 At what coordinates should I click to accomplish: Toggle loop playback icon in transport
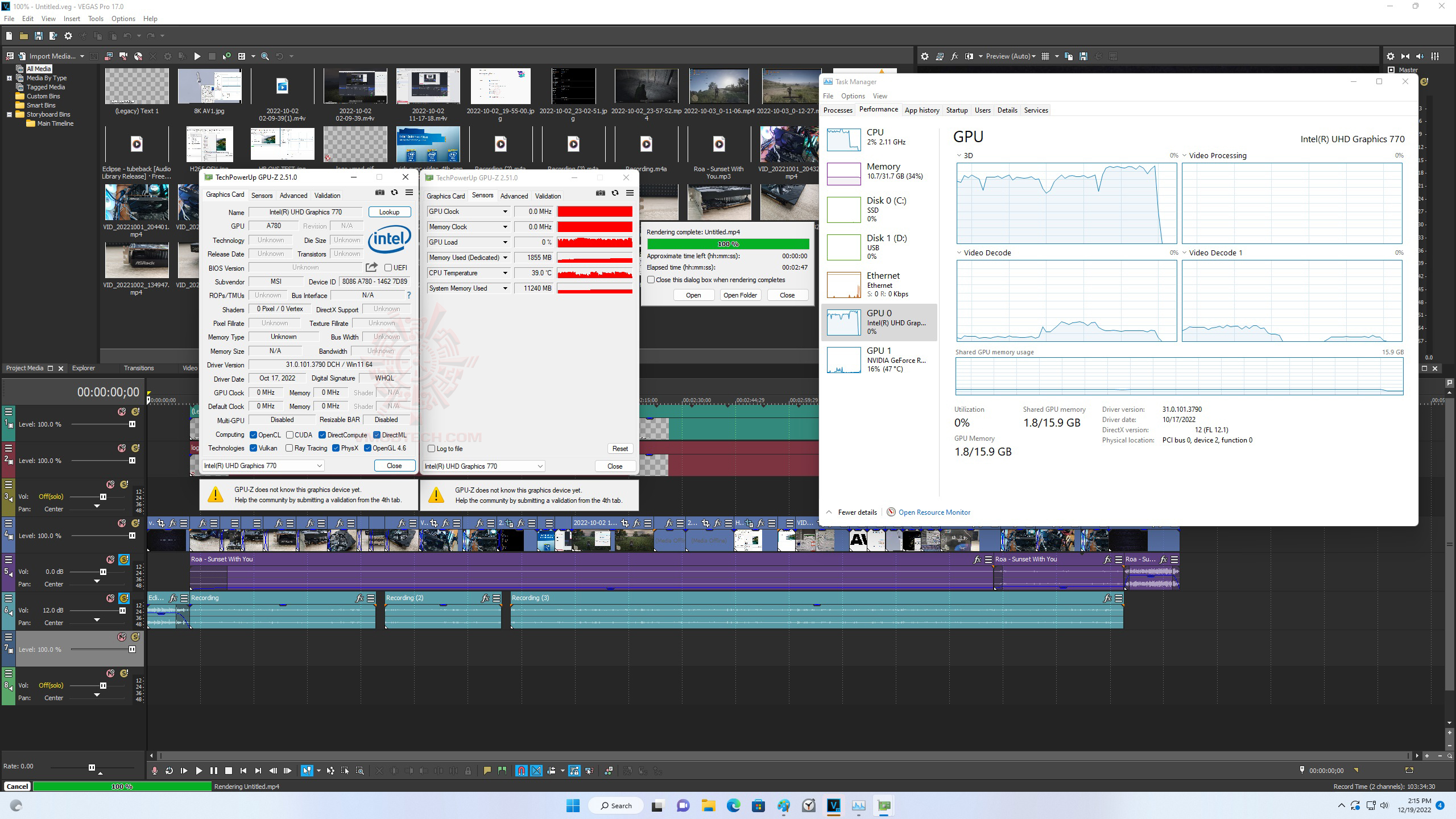tap(169, 771)
